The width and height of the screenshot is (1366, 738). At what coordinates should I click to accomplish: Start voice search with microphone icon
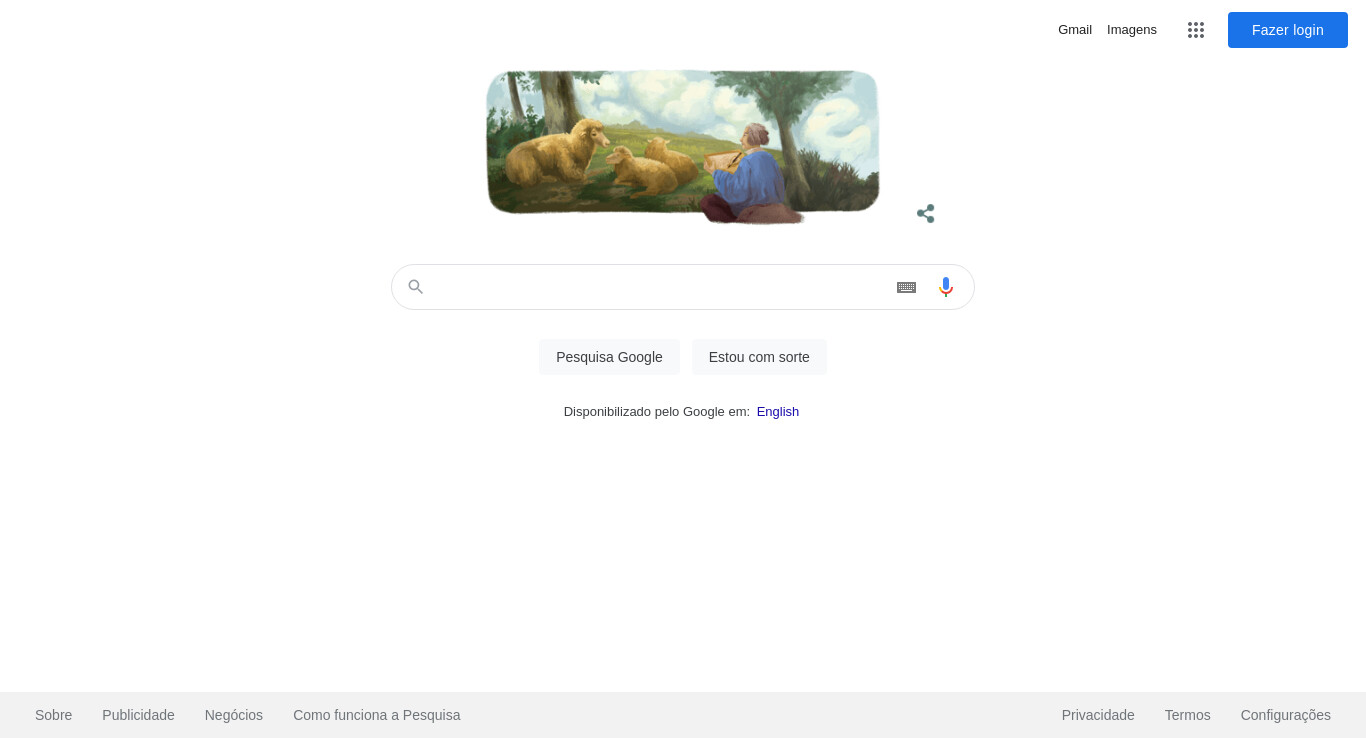(x=946, y=287)
